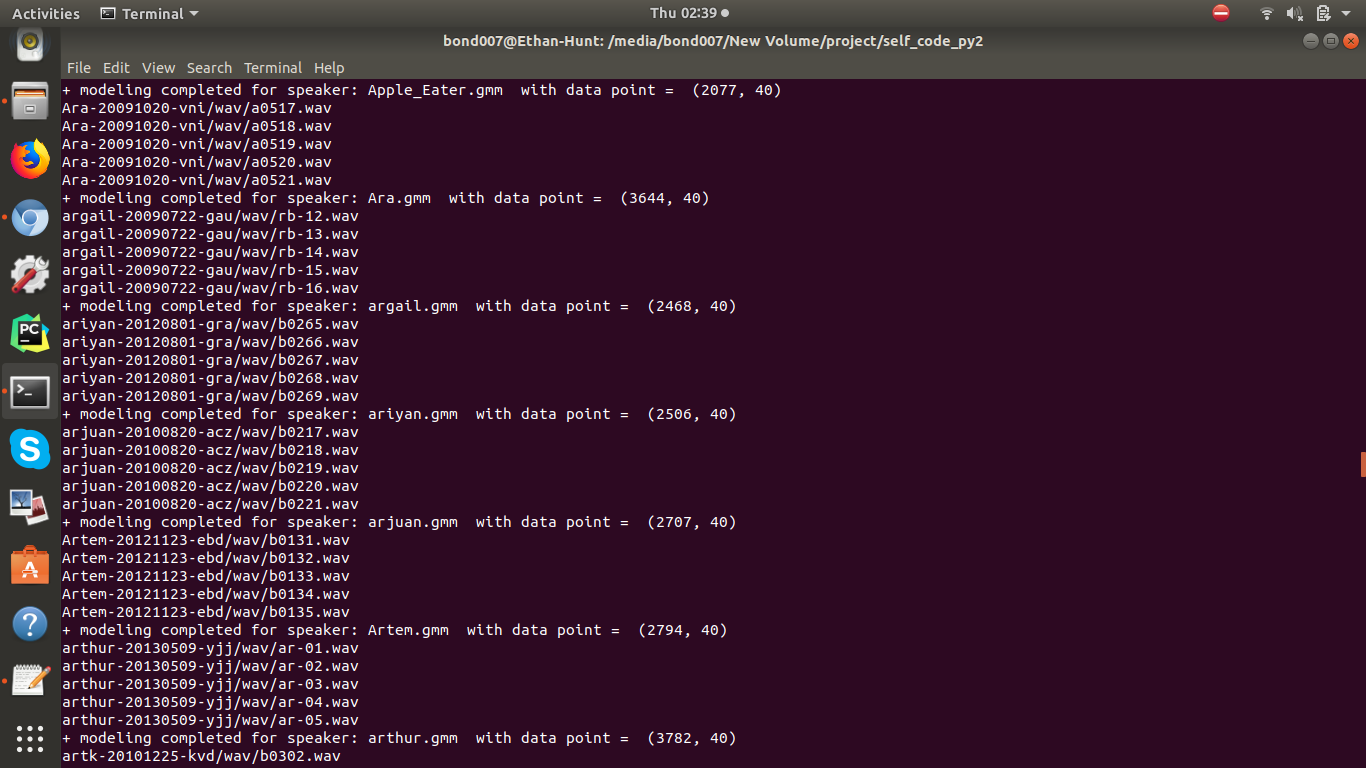Click text 'Ara-20091020-vni/wav/a0519.wav'
This screenshot has width=1366, height=768.
click(197, 144)
